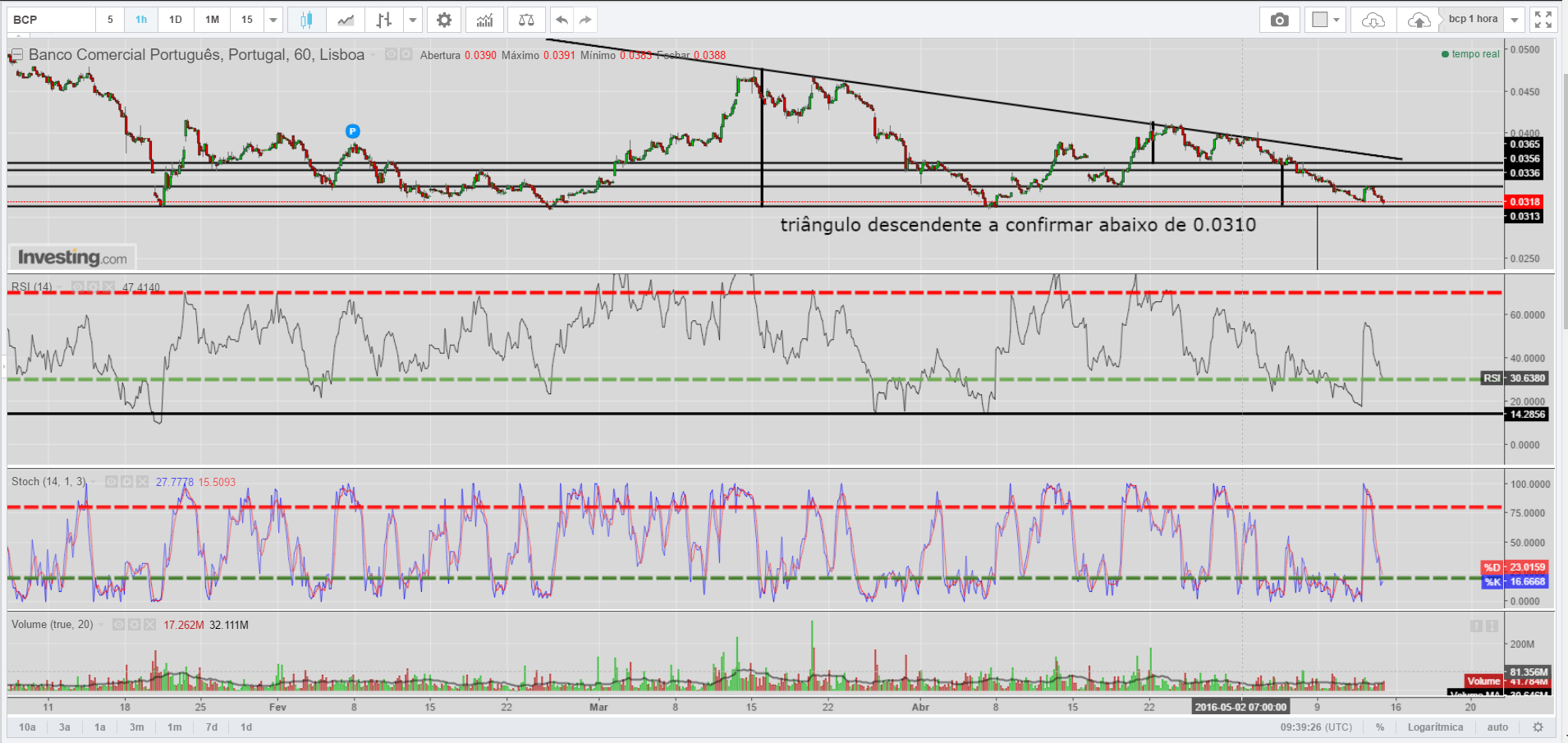Open the Stoch (14, 1, 3) legend dropdown
The image size is (1568, 743).
[x=93, y=482]
